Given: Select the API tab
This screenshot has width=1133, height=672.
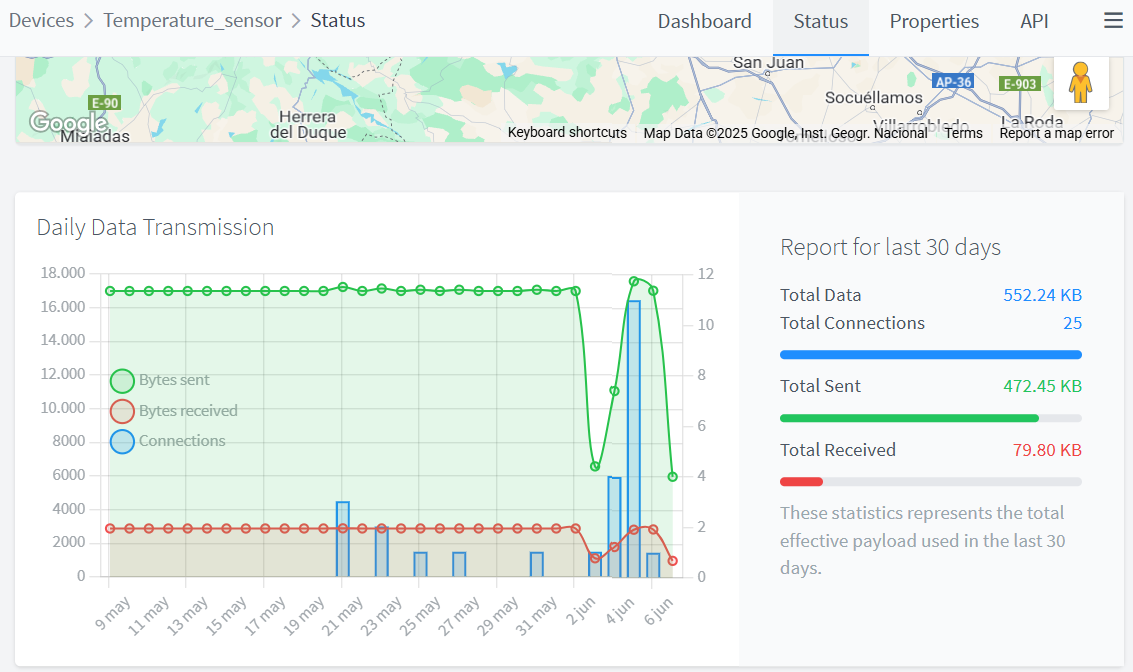Looking at the screenshot, I should (x=1034, y=22).
